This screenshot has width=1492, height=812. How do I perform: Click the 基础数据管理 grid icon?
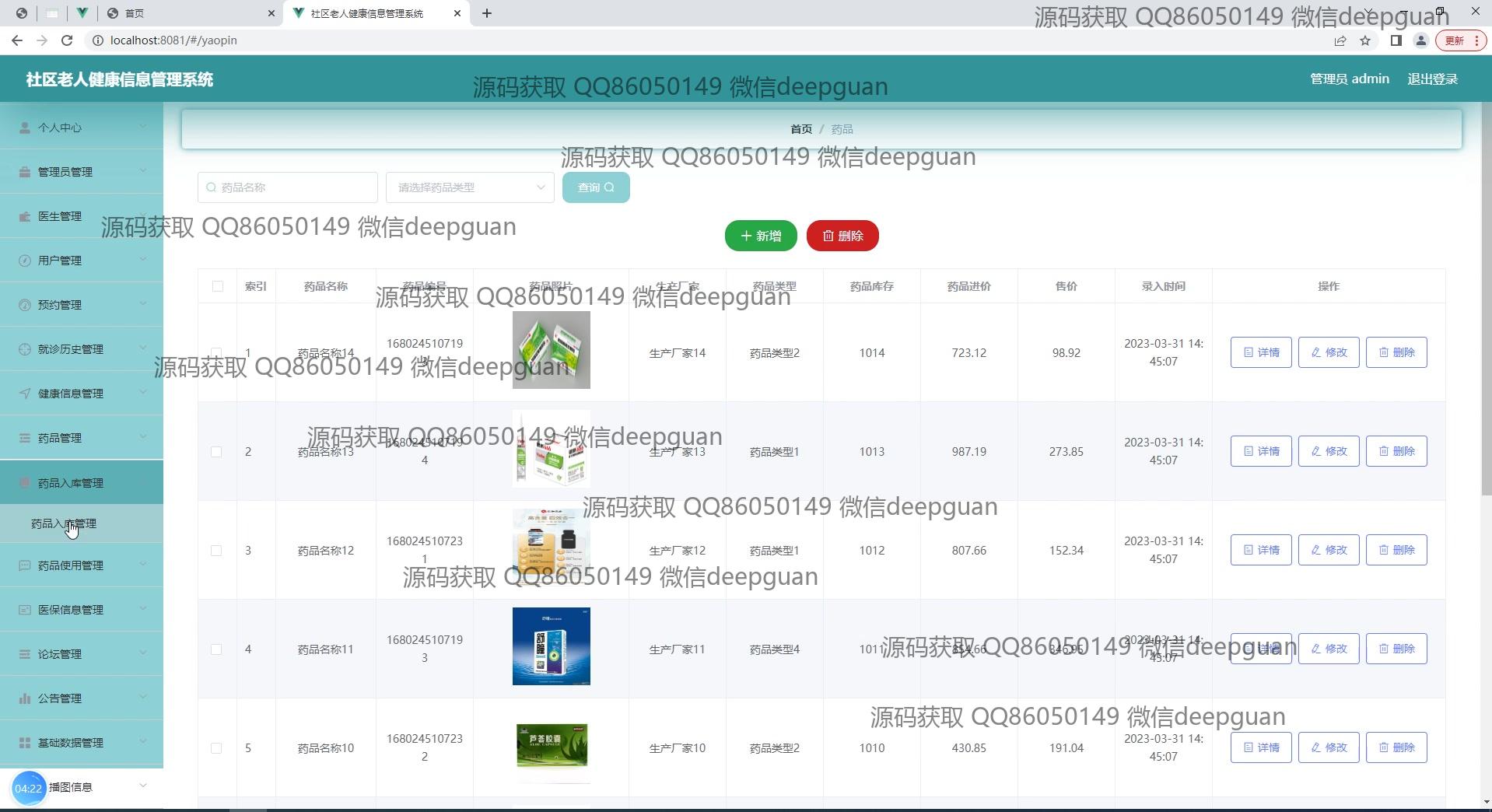coord(25,743)
